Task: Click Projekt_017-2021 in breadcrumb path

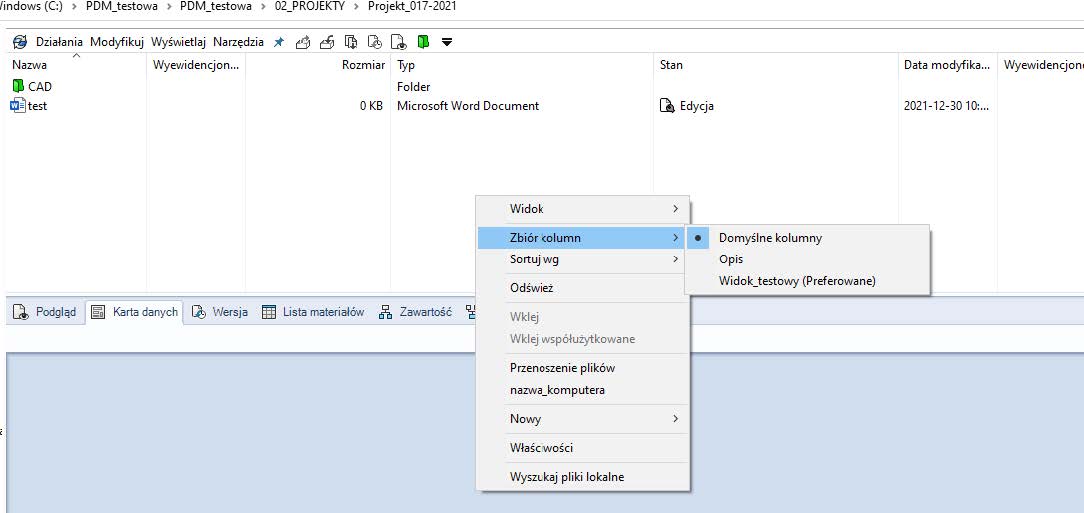Action: tap(412, 6)
